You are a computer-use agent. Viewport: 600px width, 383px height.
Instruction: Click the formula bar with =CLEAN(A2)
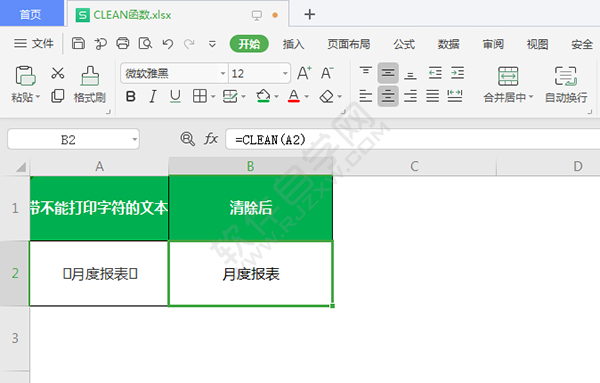[412, 139]
